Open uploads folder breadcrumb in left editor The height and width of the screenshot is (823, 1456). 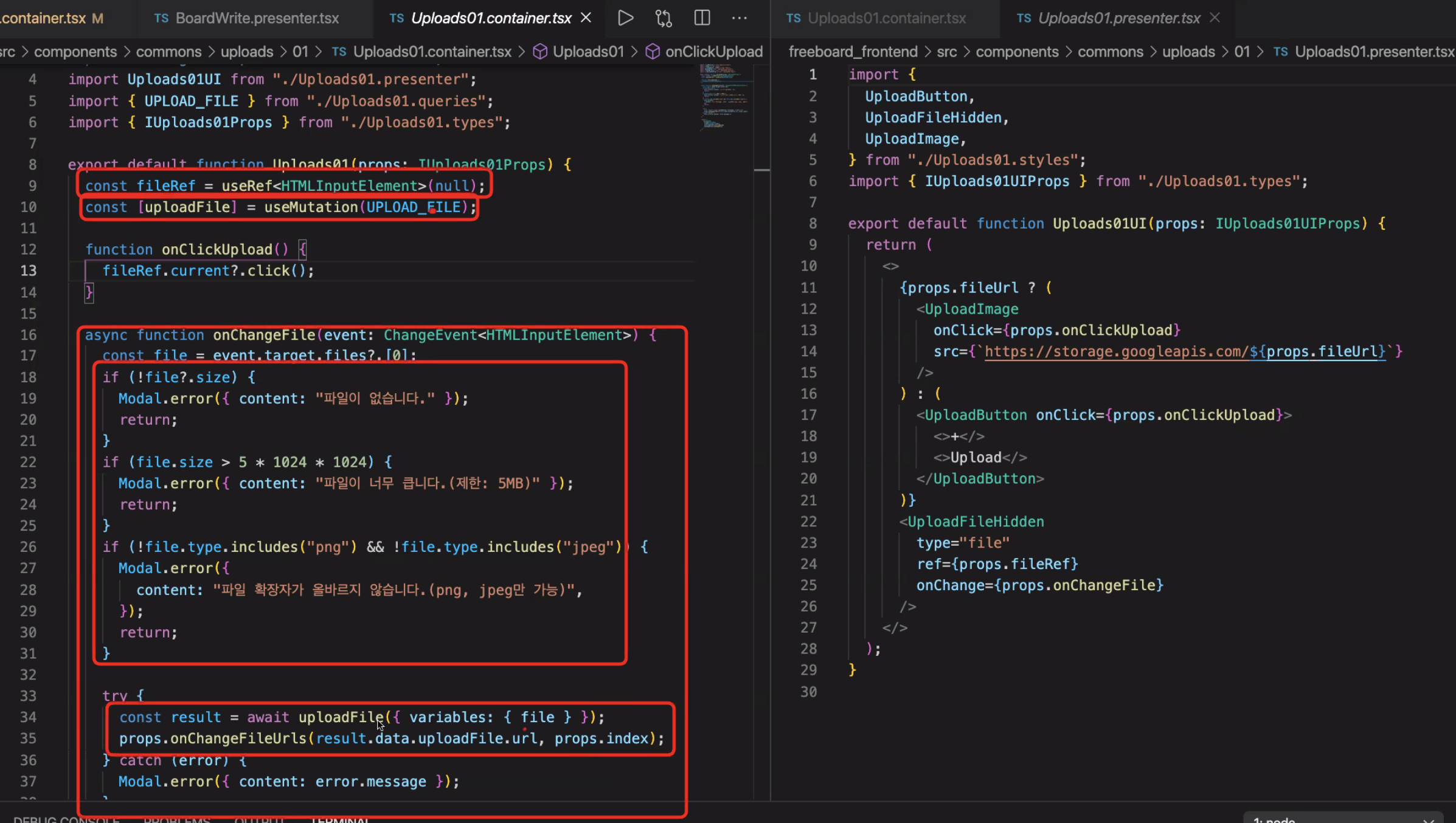(246, 52)
